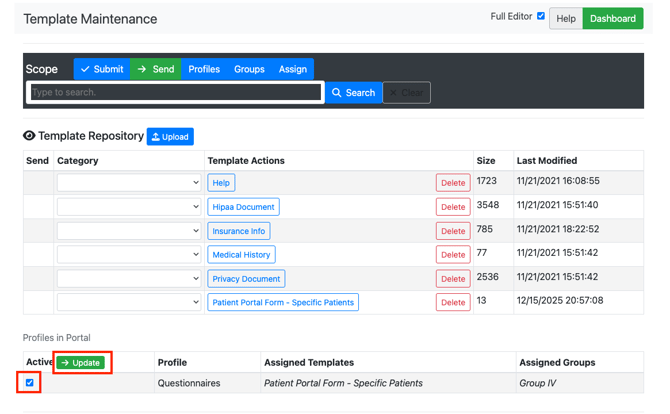The height and width of the screenshot is (414, 670).
Task: Open the Privacy Document template
Action: tap(246, 279)
